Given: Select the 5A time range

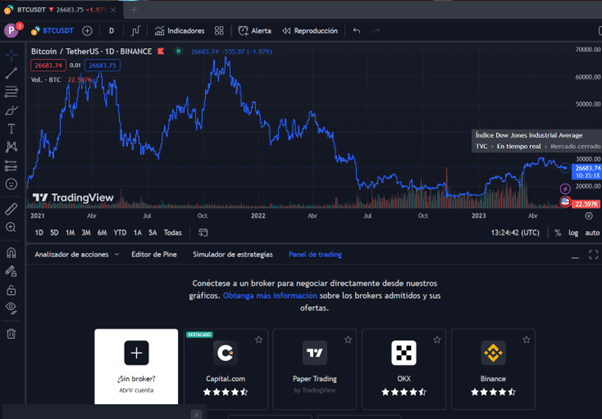Looking at the screenshot, I should click(x=153, y=233).
